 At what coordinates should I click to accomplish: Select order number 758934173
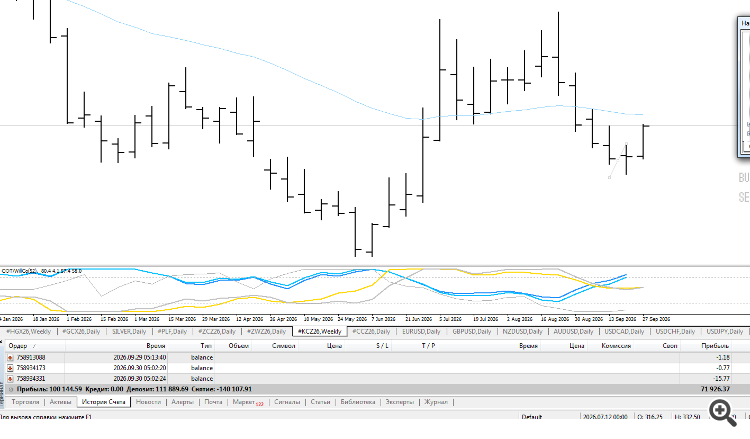pos(31,368)
